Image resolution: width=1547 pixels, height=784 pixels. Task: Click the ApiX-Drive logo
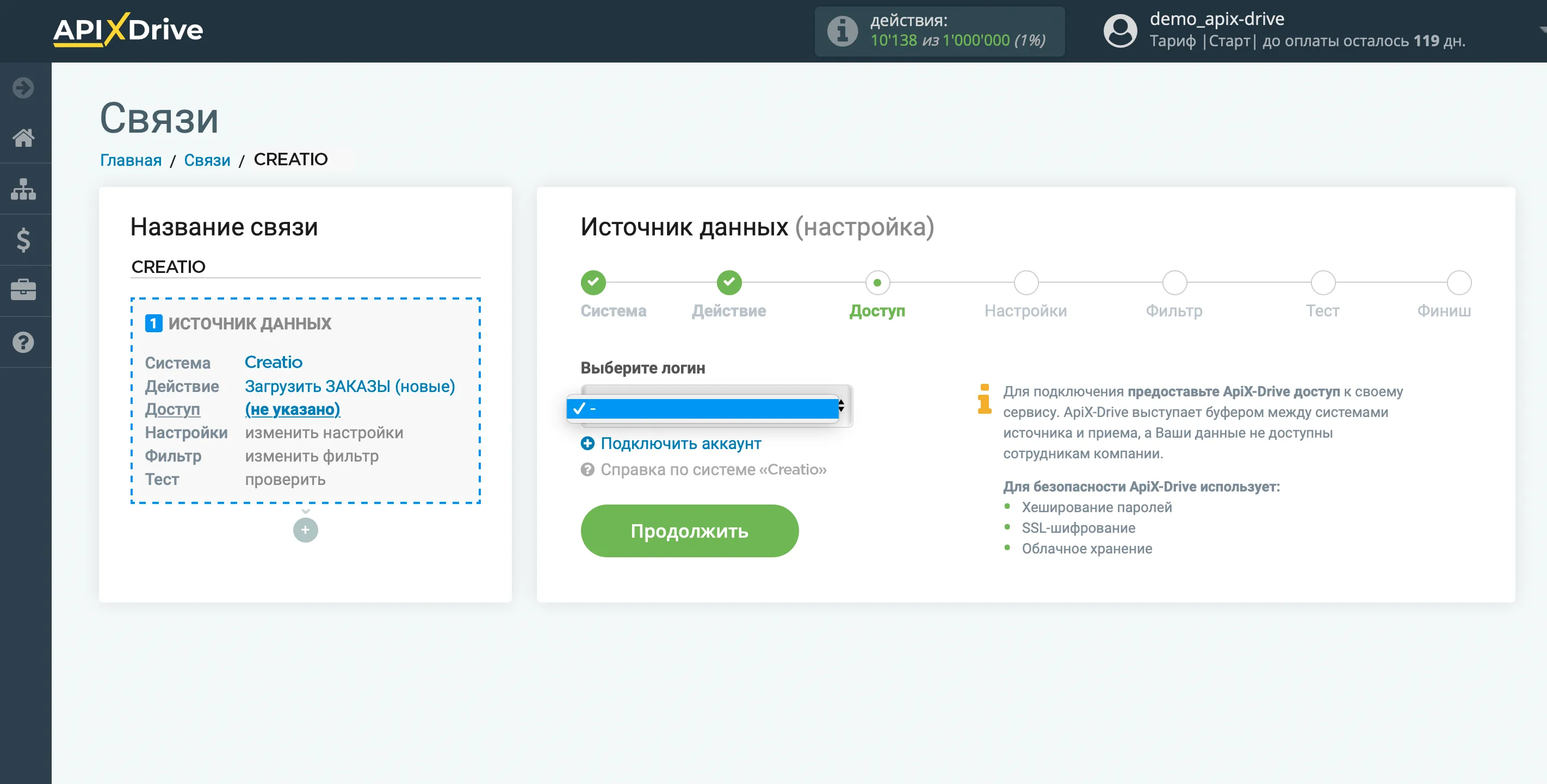[x=128, y=29]
